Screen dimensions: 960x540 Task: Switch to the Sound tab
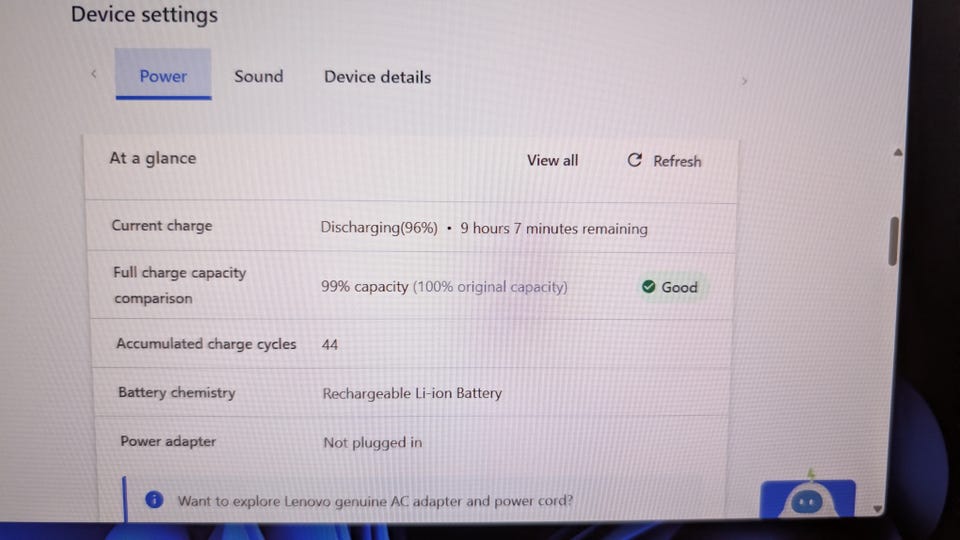258,77
